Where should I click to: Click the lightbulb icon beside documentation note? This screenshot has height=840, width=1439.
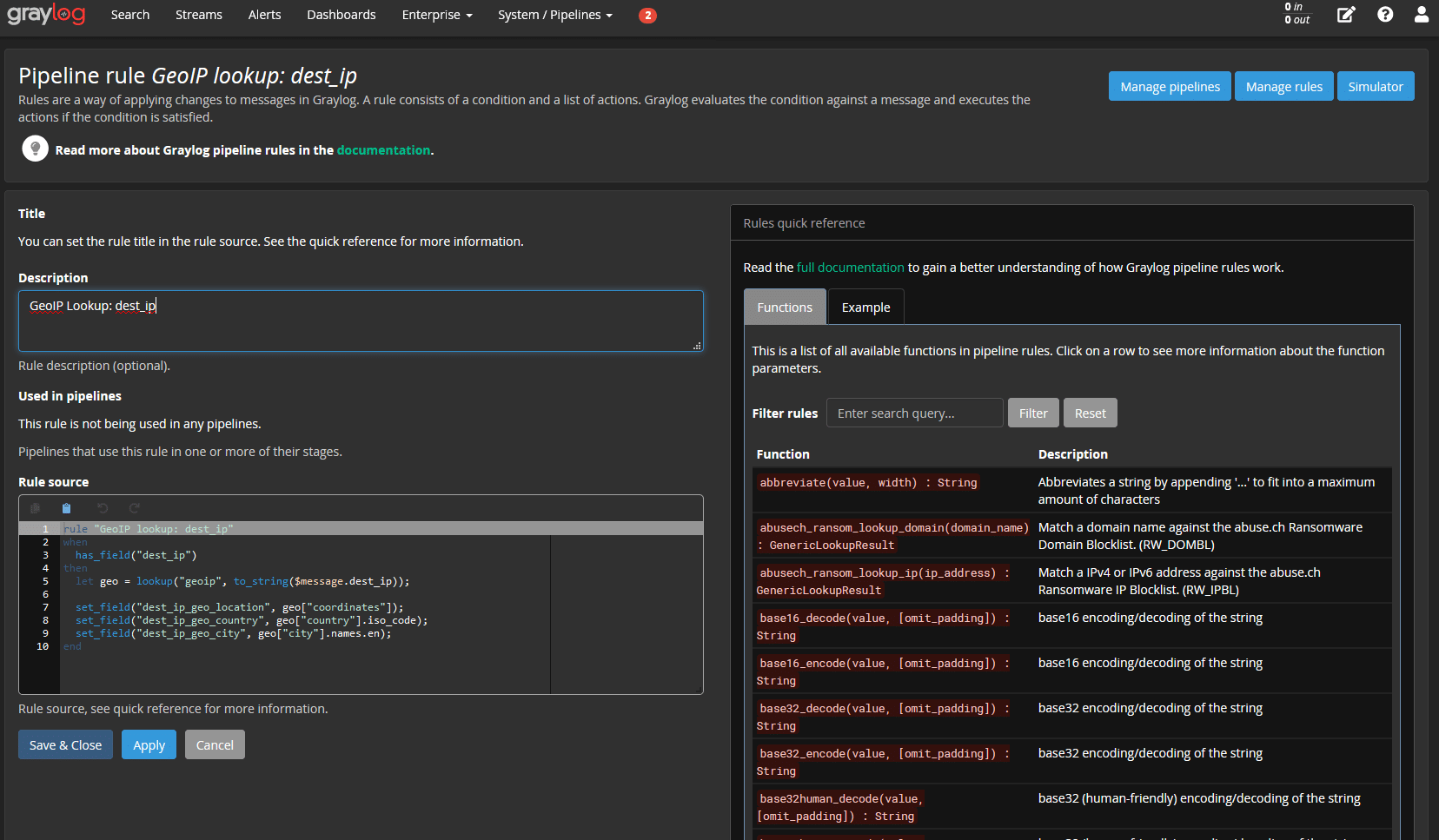pyautogui.click(x=35, y=149)
